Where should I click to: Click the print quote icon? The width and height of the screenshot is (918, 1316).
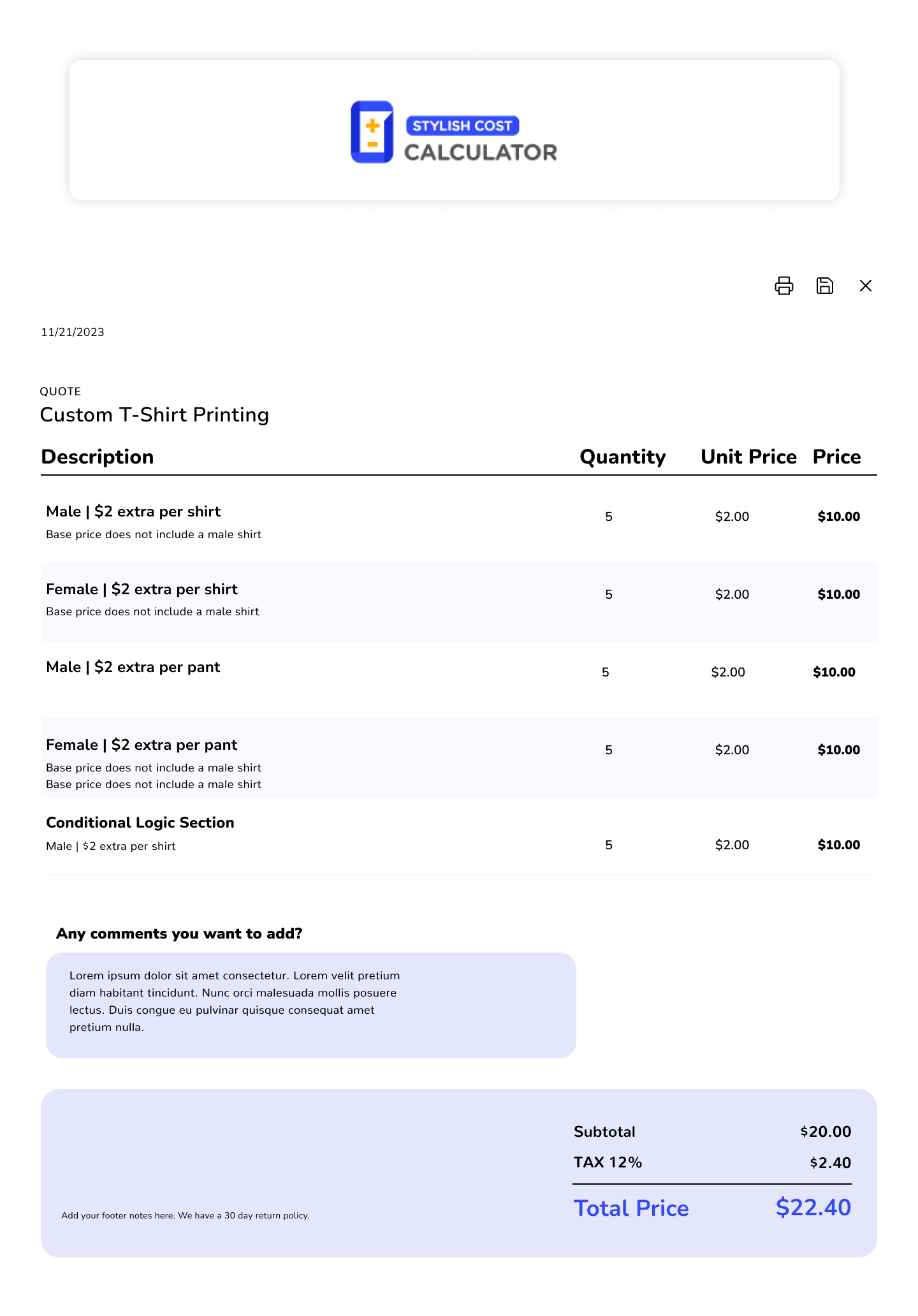pos(783,286)
